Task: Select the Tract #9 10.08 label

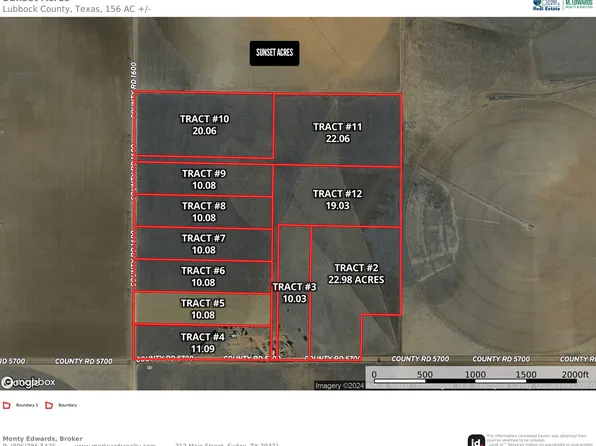Action: coord(204,179)
